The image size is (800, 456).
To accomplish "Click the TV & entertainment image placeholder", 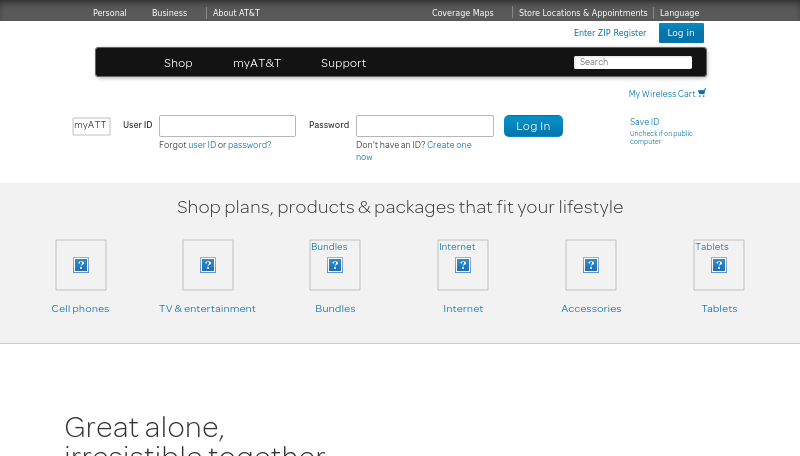I will (x=208, y=265).
